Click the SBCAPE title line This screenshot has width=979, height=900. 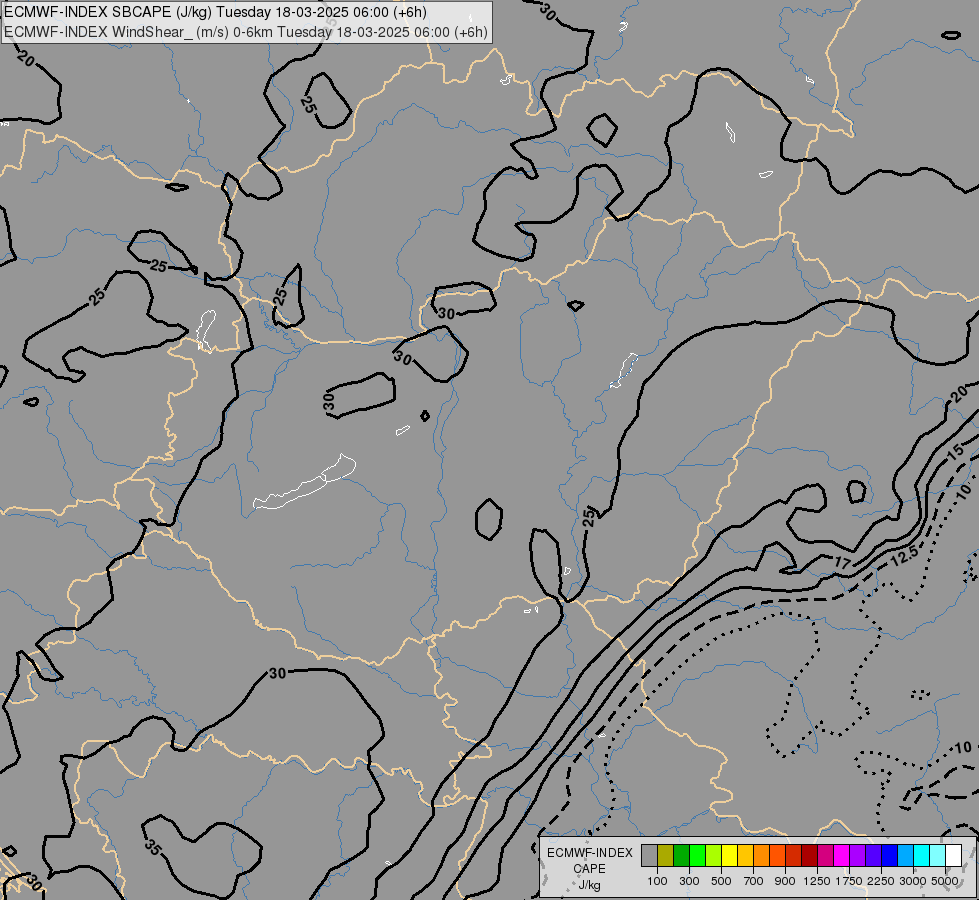point(215,12)
